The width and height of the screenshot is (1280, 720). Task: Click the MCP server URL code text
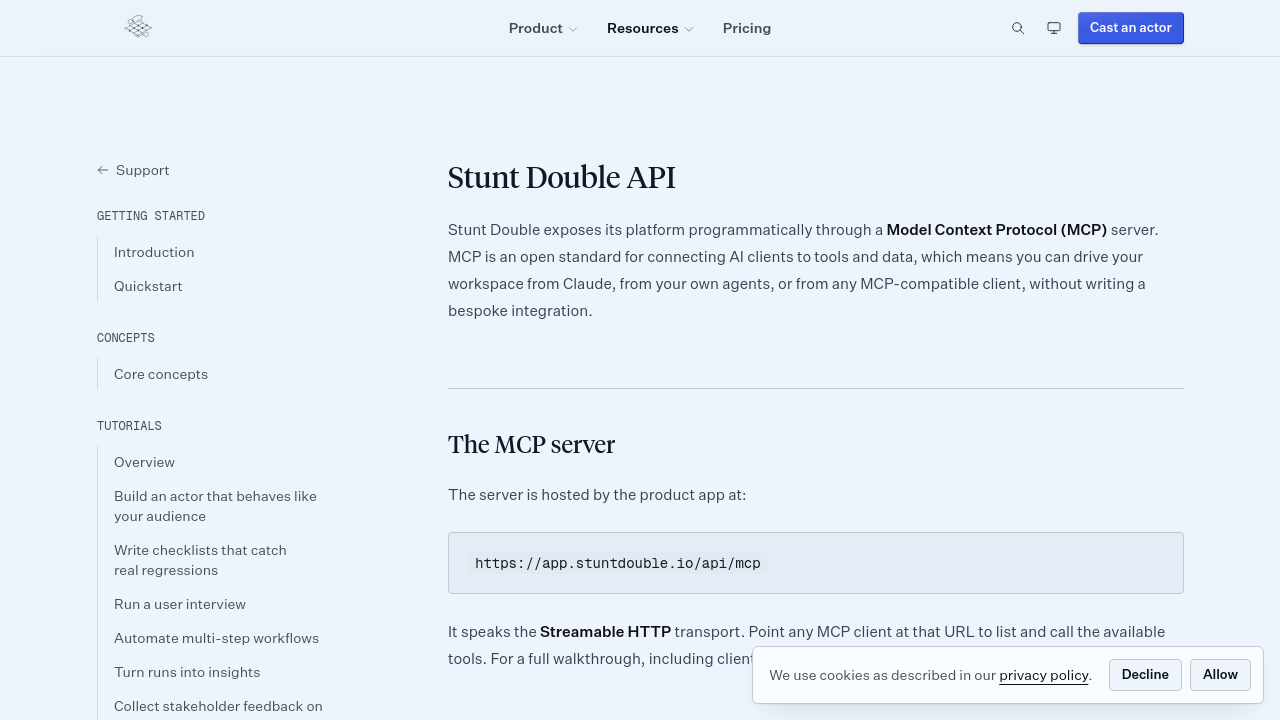pos(618,563)
